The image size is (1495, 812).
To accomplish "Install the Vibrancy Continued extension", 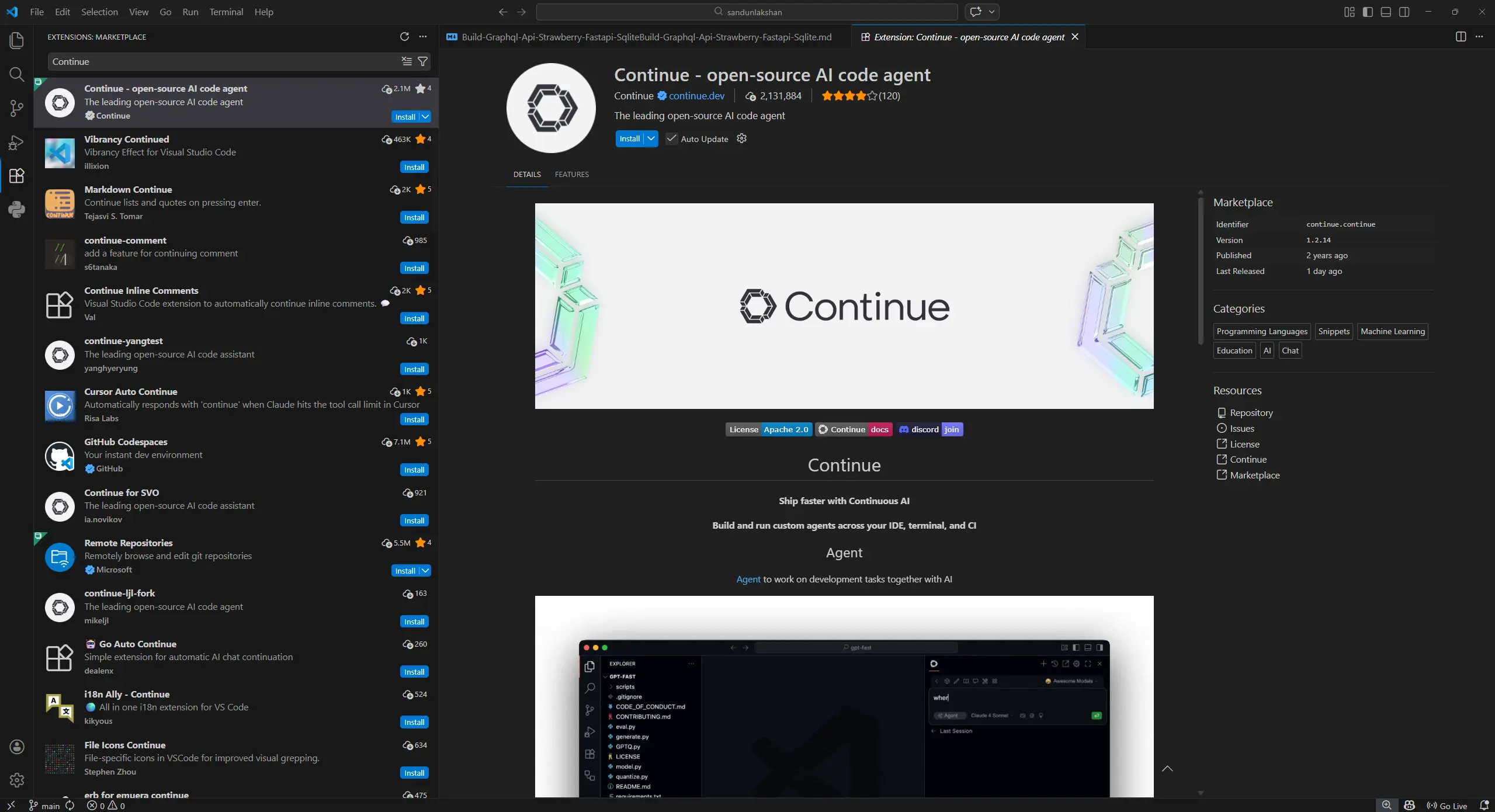I will point(414,167).
